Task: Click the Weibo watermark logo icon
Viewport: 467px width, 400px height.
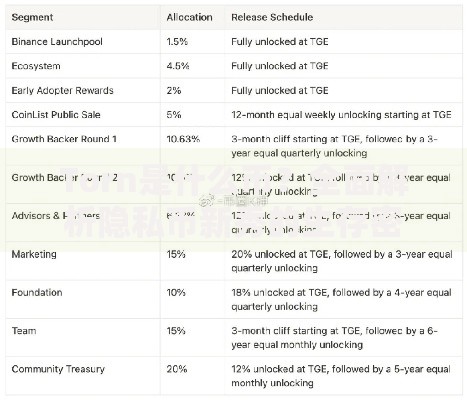Action: pyautogui.click(x=207, y=200)
